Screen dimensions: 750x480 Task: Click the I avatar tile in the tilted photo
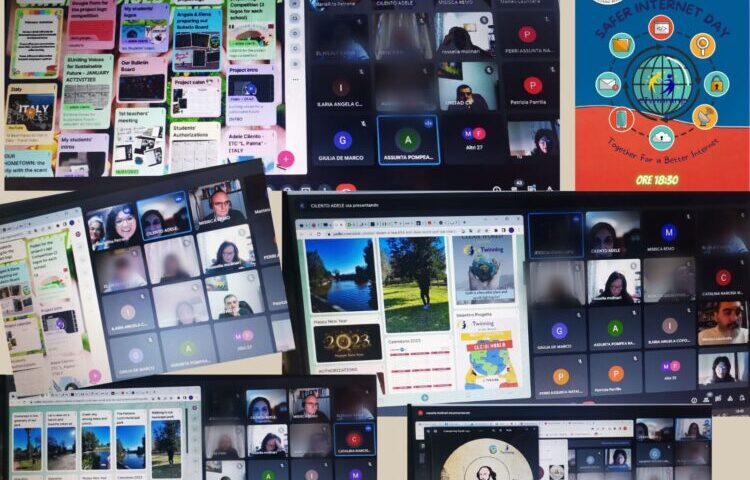tap(128, 312)
